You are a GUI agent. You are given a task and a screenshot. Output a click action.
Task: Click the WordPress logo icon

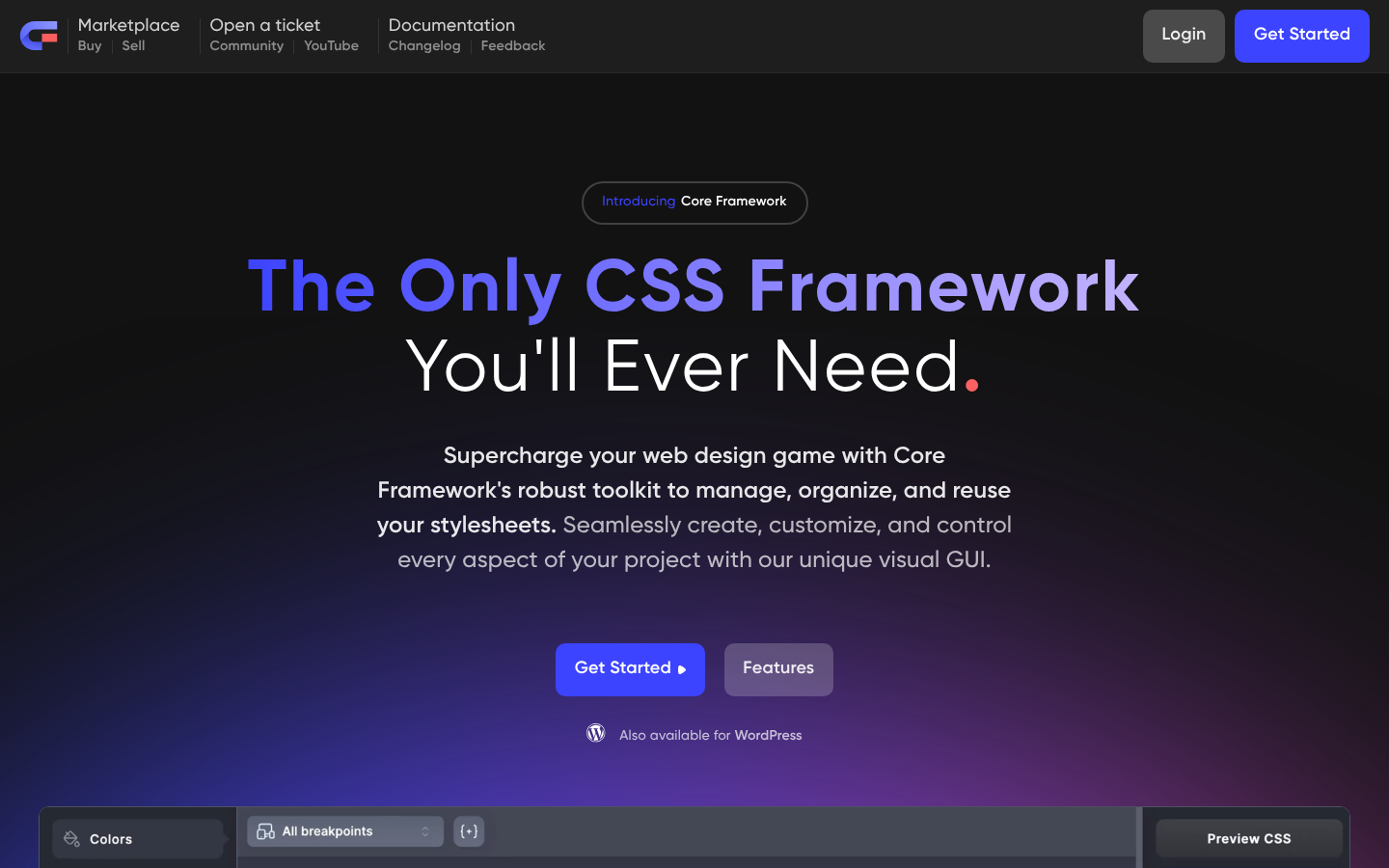(x=596, y=733)
